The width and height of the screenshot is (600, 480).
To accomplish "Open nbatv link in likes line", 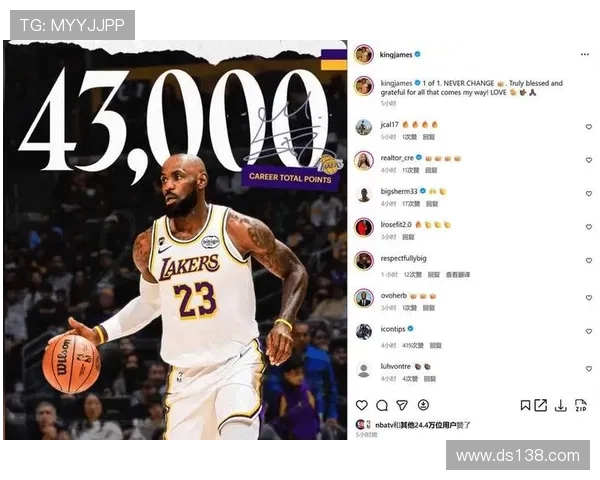I will click(383, 425).
